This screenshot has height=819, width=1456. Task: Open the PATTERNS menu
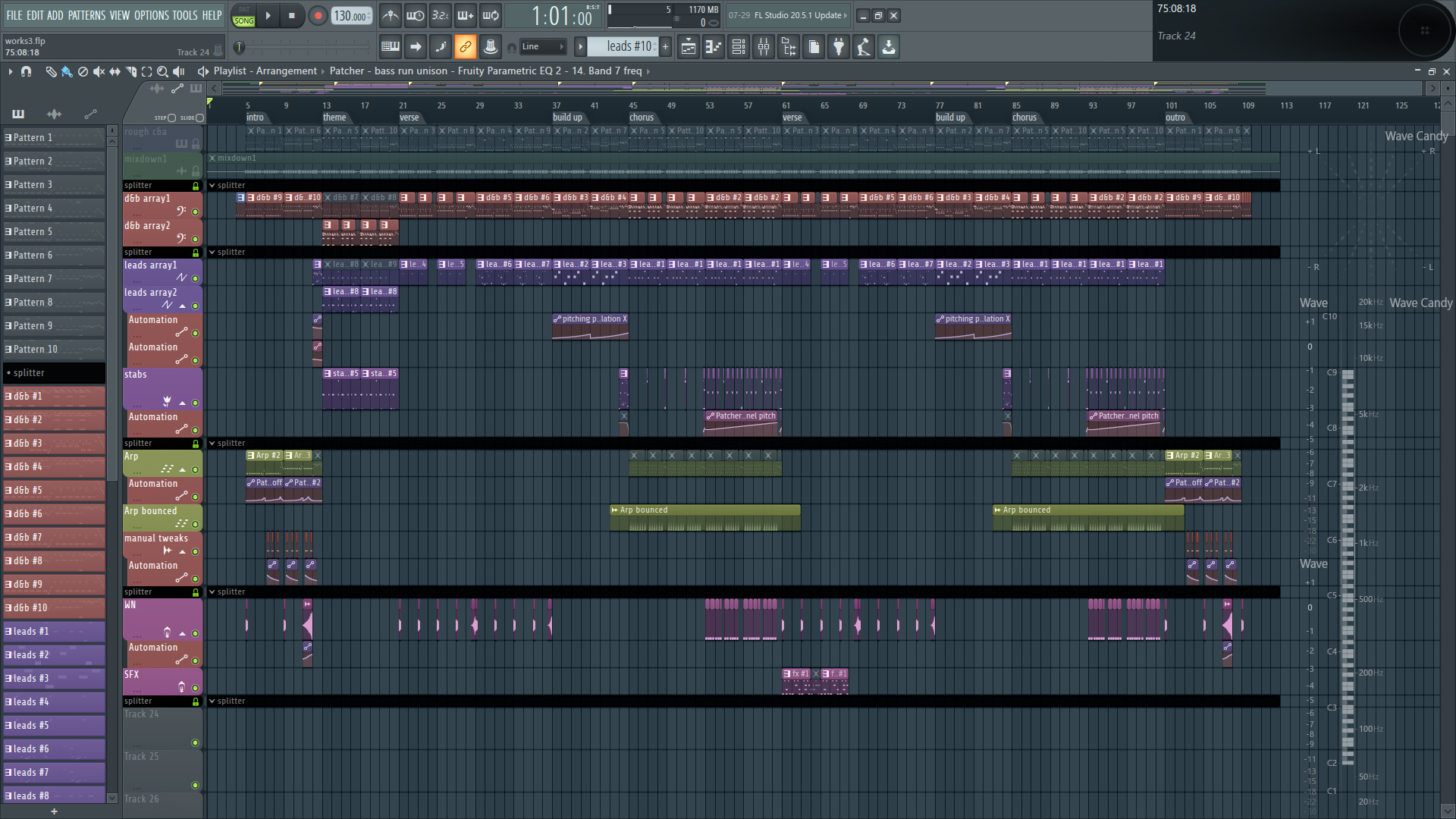pyautogui.click(x=86, y=15)
